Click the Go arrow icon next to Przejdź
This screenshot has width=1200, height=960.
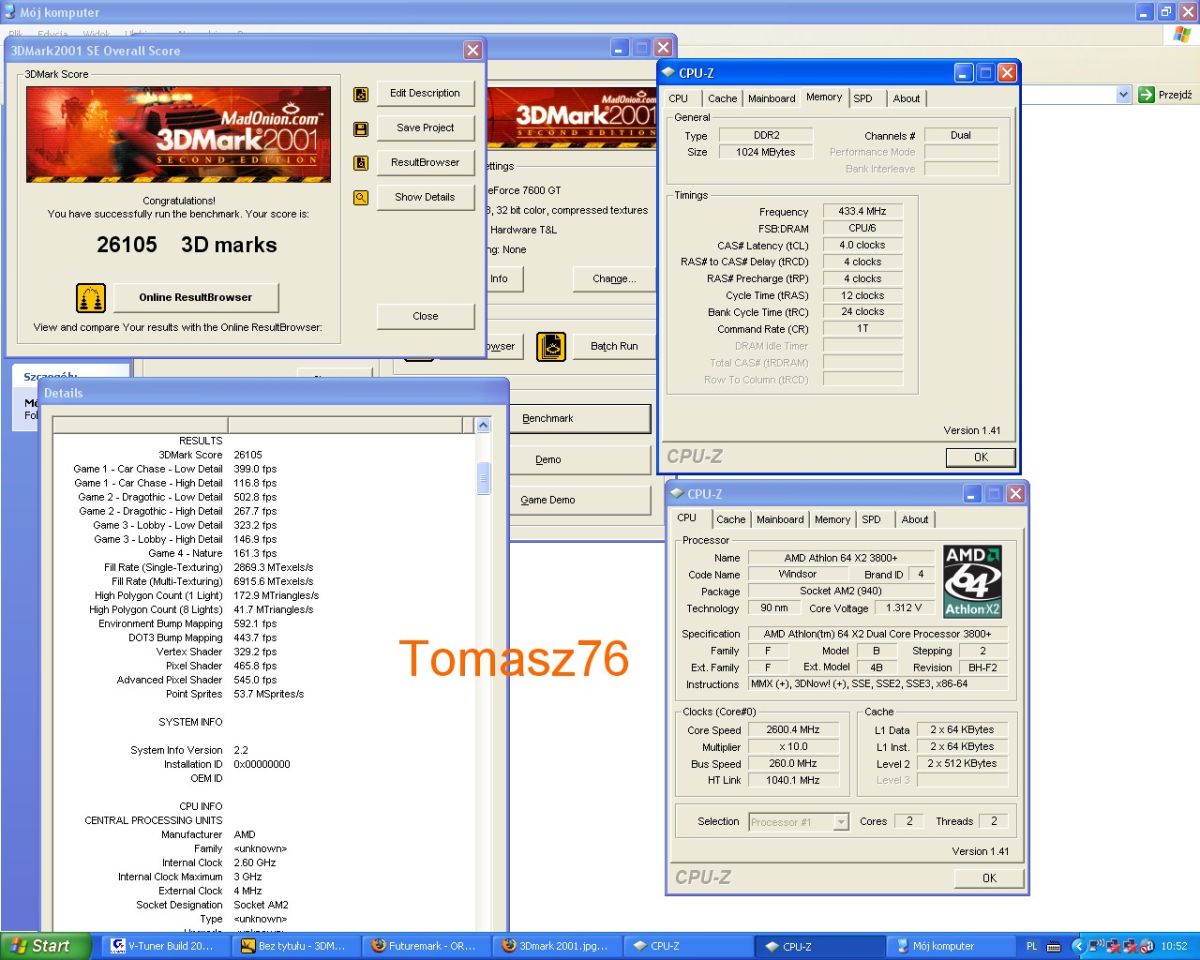(x=1147, y=95)
